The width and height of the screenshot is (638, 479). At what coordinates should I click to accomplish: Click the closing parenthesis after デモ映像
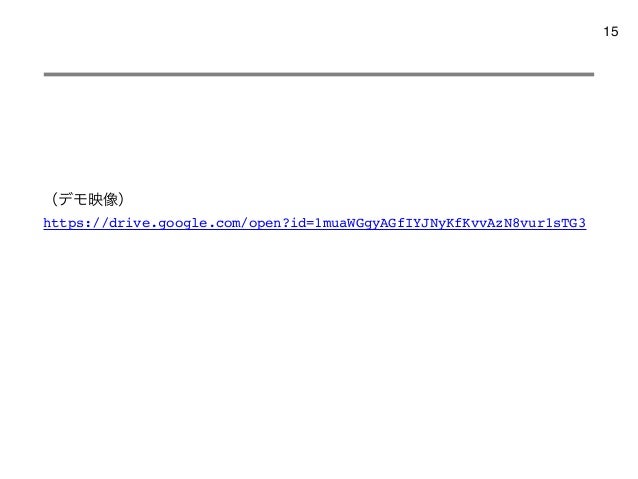(x=121, y=199)
